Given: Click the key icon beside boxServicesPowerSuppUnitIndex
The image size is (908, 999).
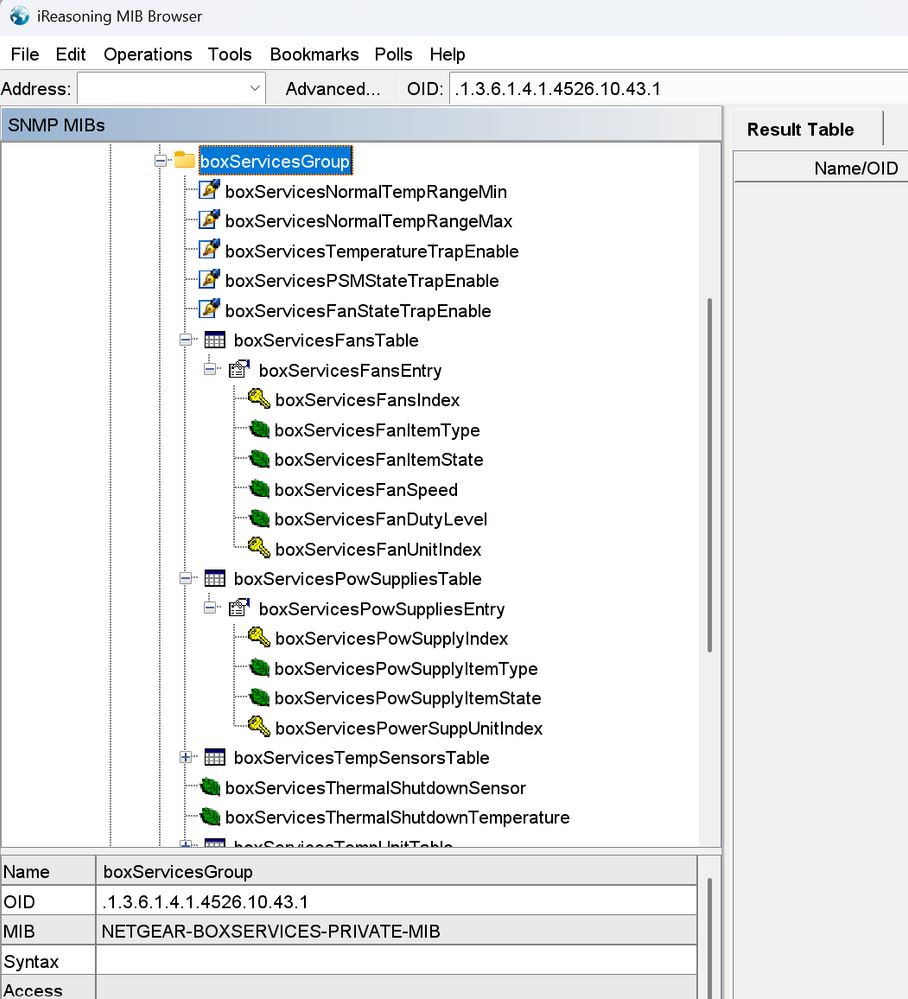Looking at the screenshot, I should tap(259, 726).
